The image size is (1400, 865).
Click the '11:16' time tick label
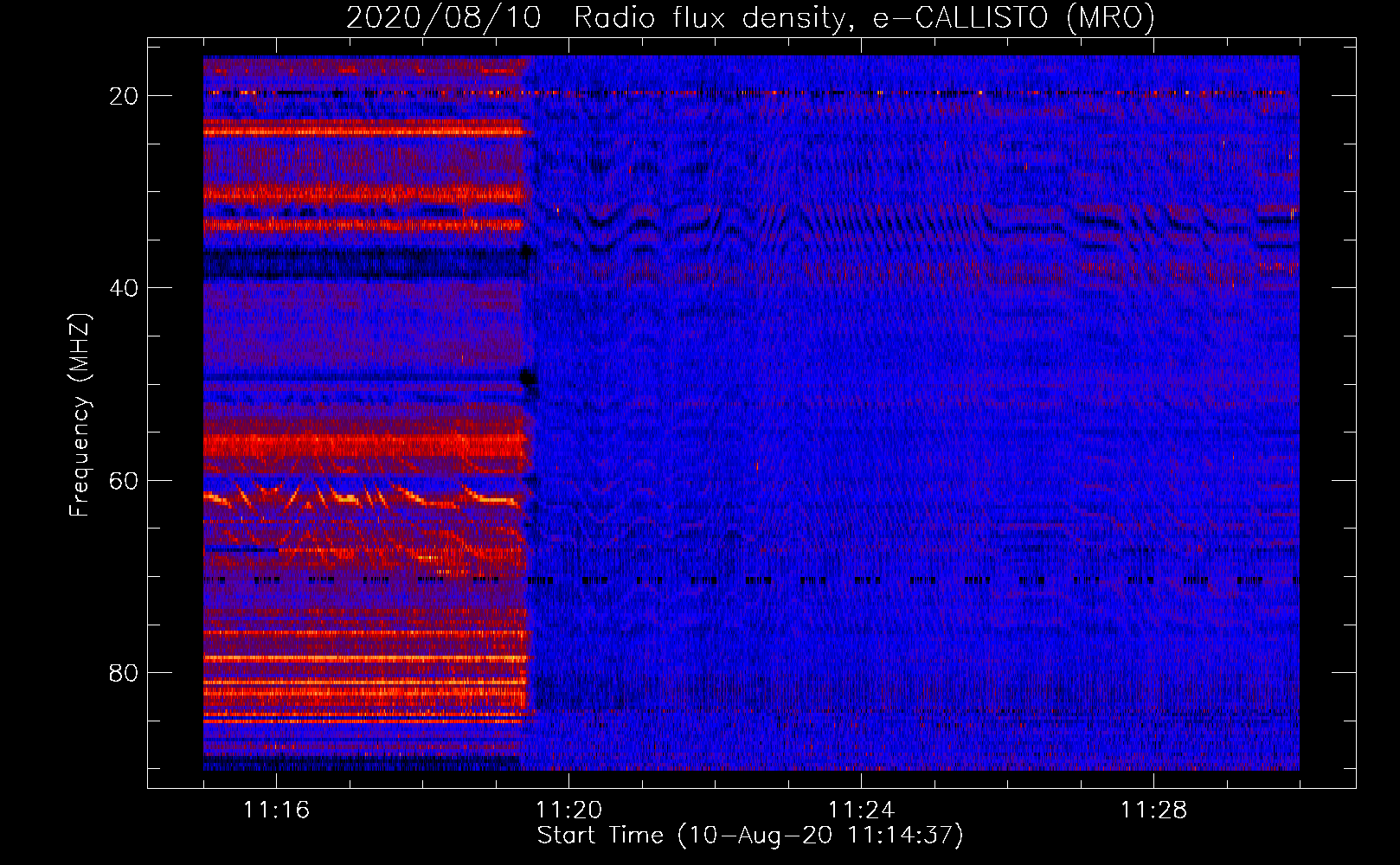pyautogui.click(x=276, y=810)
